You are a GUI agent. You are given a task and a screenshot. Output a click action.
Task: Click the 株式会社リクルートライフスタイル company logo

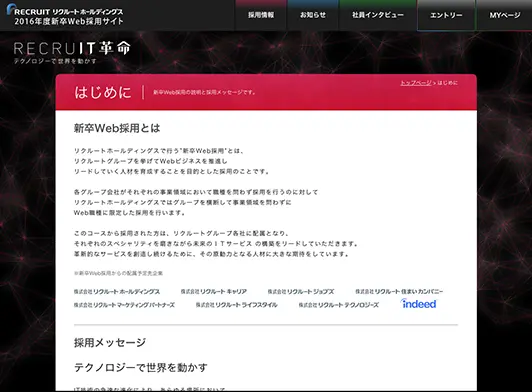tap(236, 305)
